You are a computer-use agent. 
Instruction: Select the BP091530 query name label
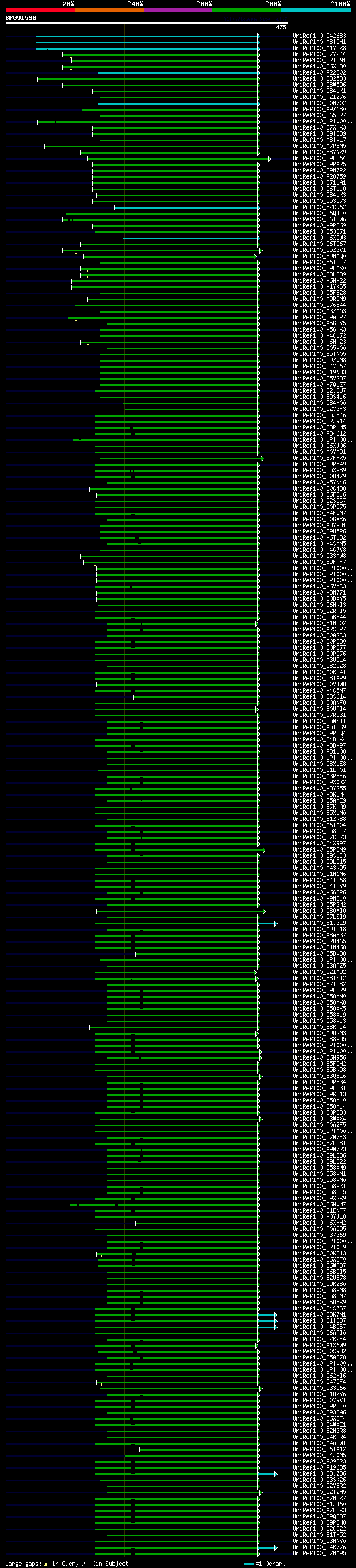point(21,18)
